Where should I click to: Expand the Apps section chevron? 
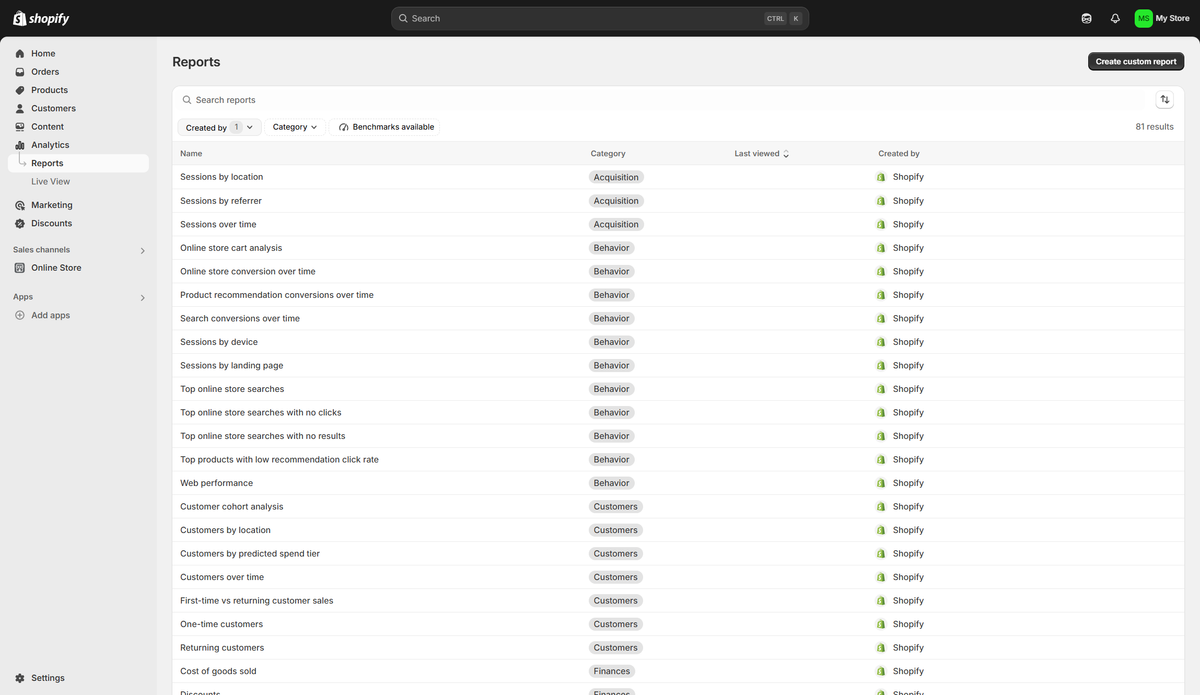[x=142, y=298]
